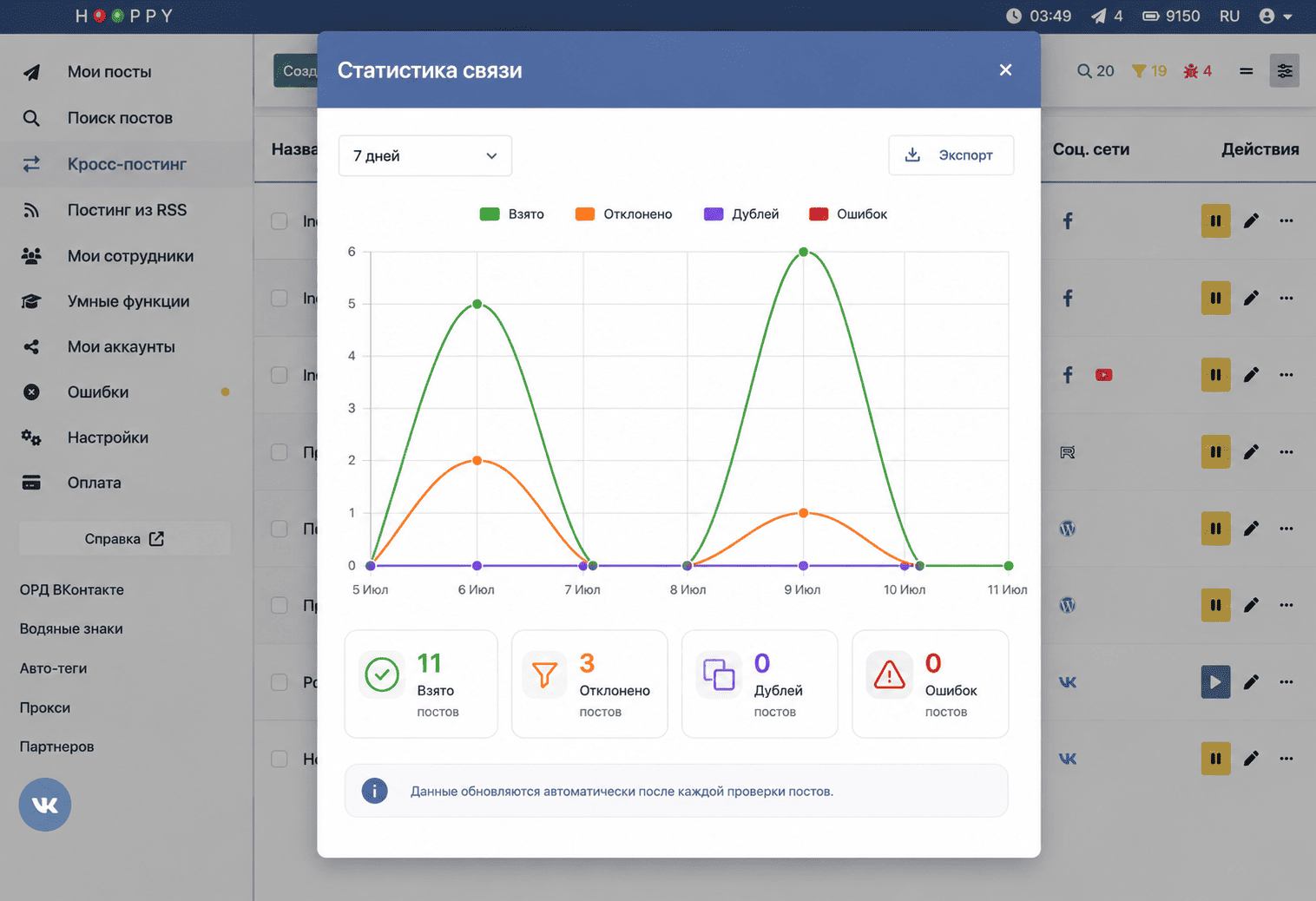The image size is (1316, 901).
Task: Click the info icon in the notice bar
Action: point(374,791)
